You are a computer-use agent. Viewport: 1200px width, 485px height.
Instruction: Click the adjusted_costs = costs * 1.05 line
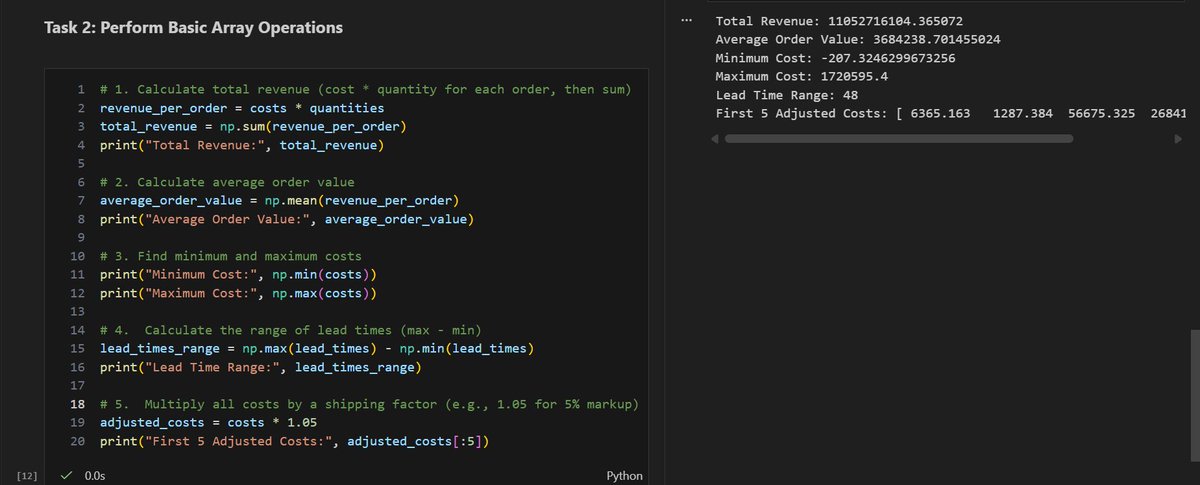pos(208,423)
